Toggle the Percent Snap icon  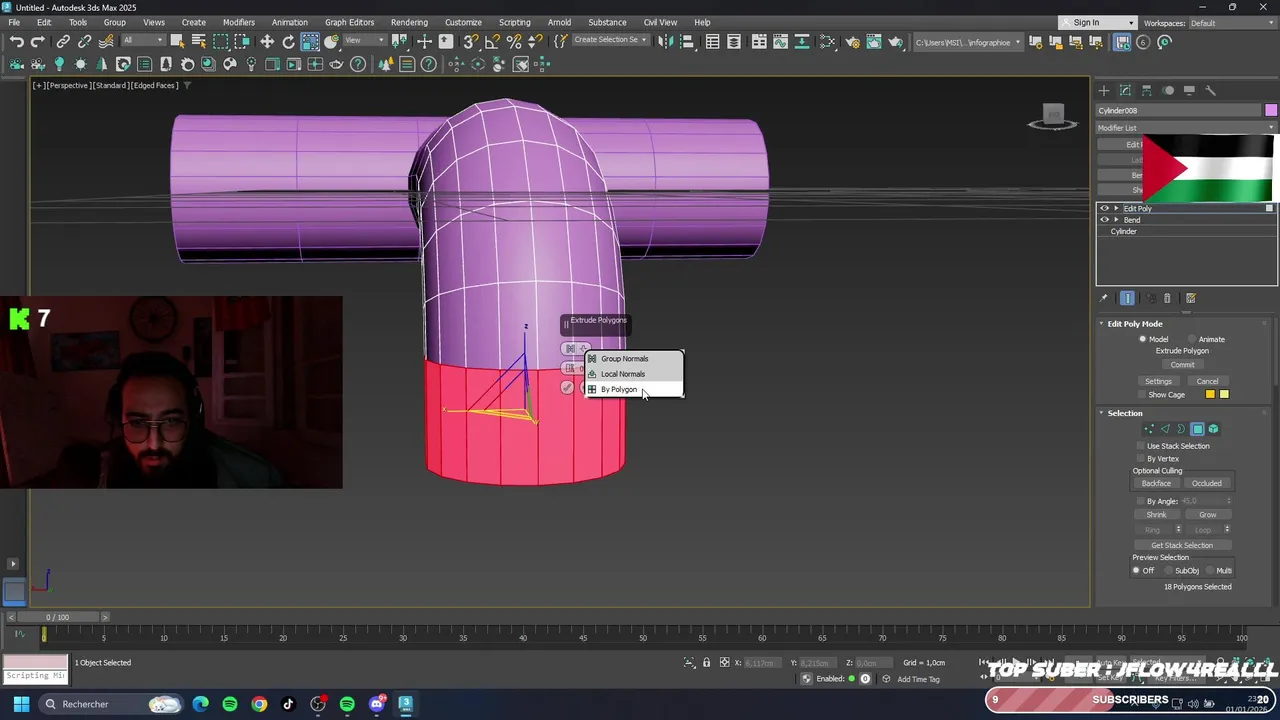click(514, 42)
